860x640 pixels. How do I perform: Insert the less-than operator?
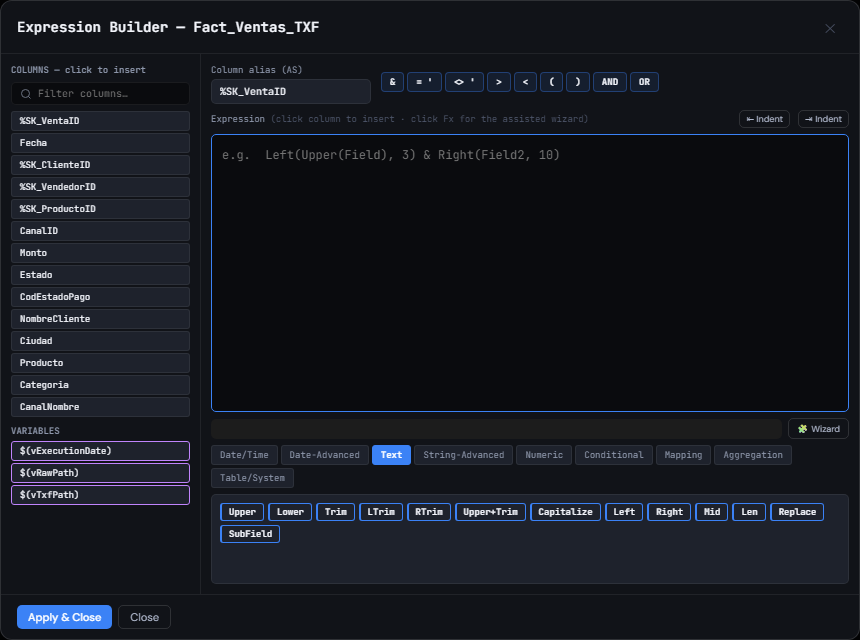(525, 82)
